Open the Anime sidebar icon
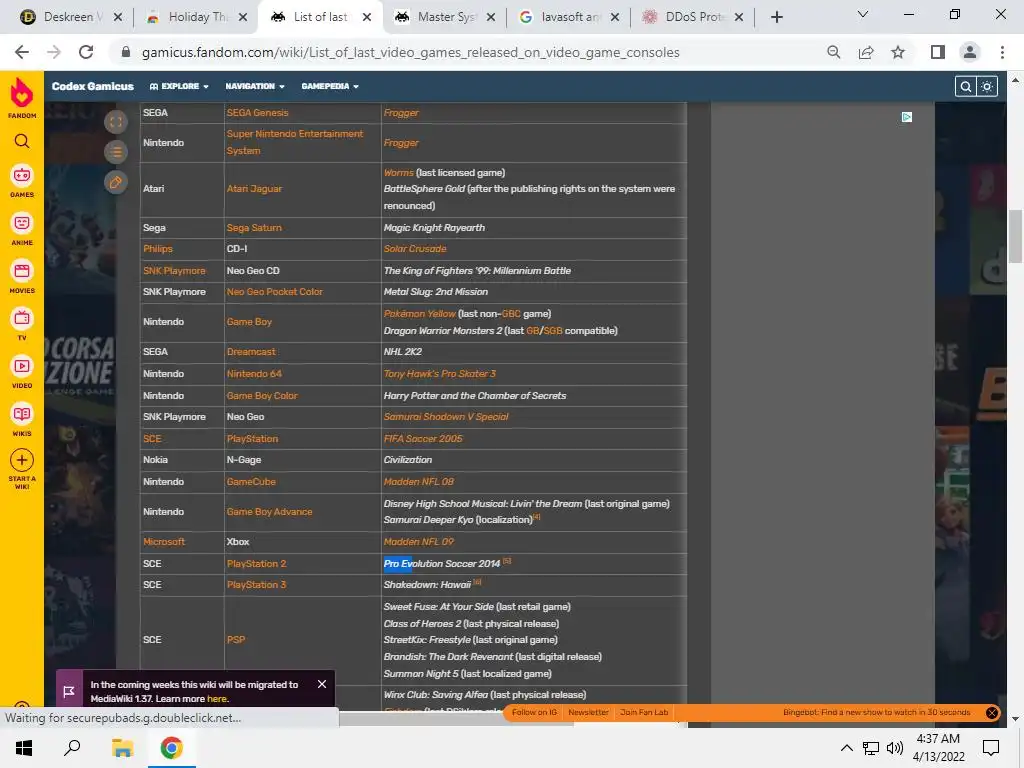This screenshot has width=1024, height=768. point(22,223)
